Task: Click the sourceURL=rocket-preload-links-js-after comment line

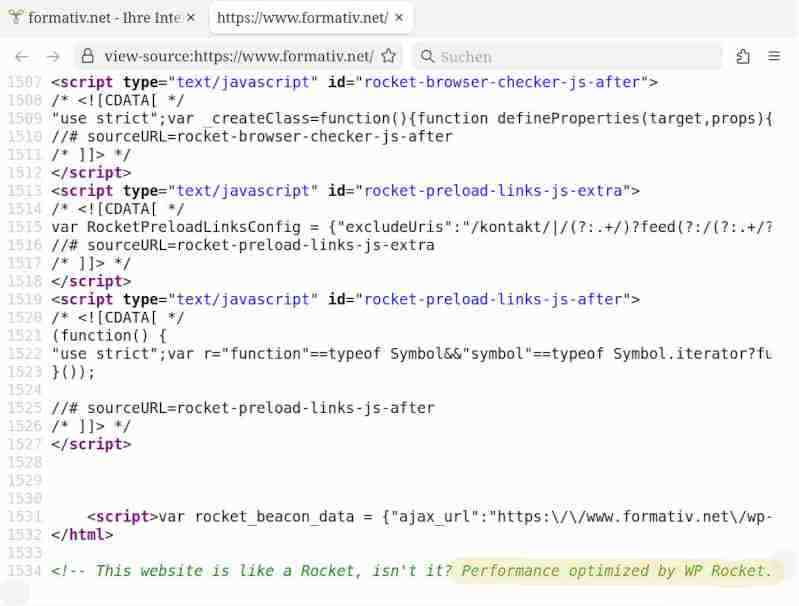Action: coord(243,408)
